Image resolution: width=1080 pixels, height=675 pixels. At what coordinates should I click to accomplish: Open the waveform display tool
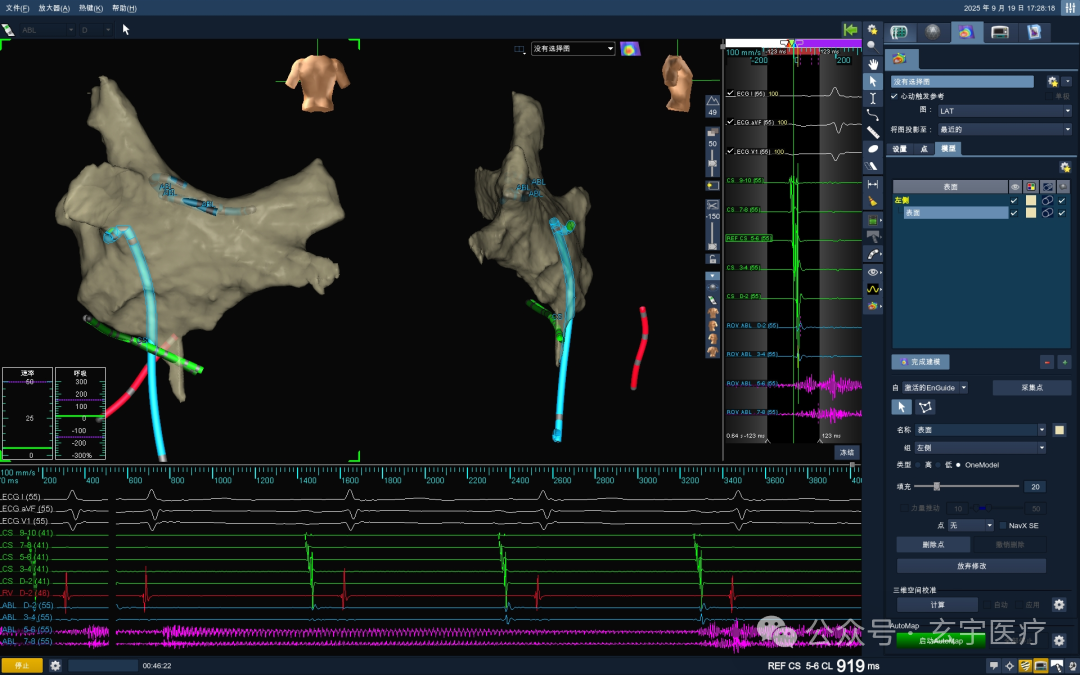tap(873, 289)
